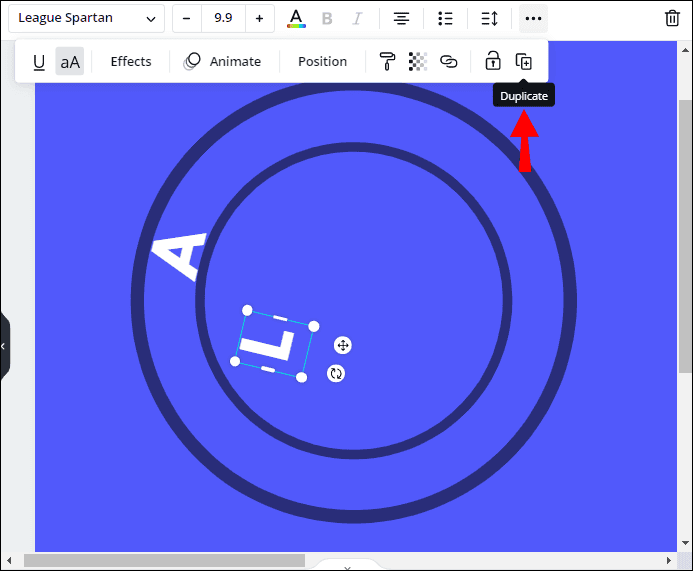Open the Position menu
This screenshot has height=571, width=693.
322,62
